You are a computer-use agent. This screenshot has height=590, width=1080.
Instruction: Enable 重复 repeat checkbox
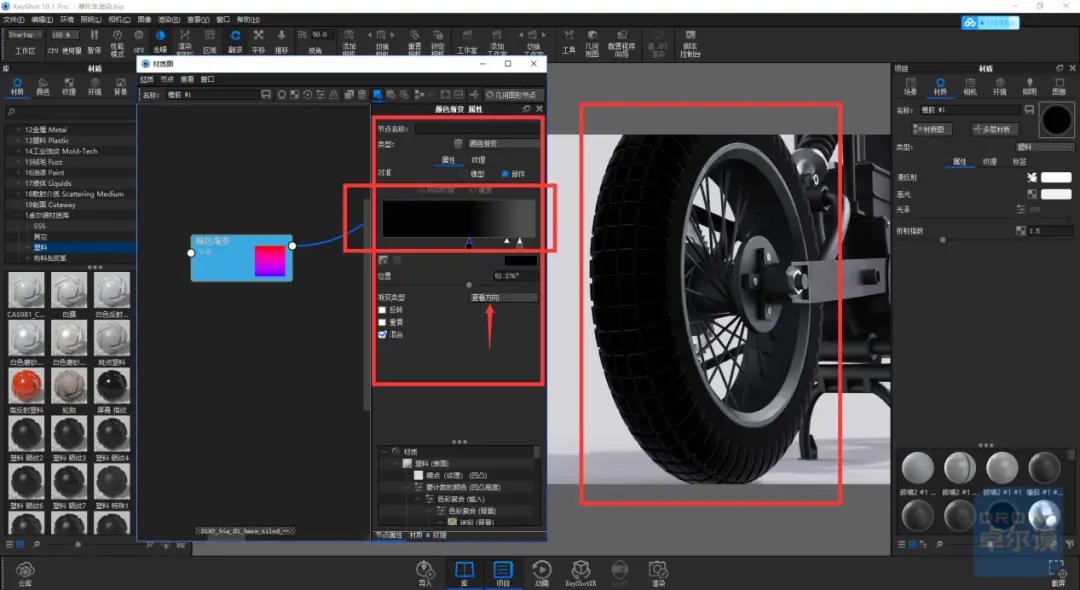[382, 322]
